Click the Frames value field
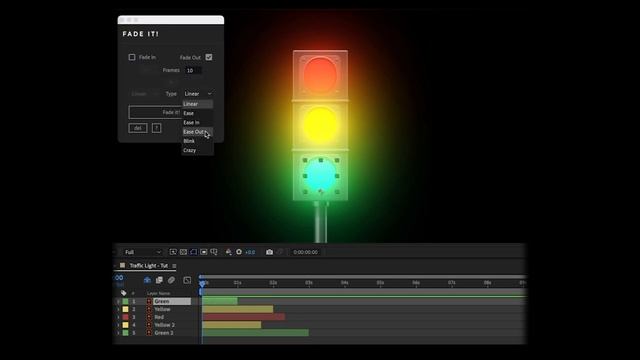 click(x=193, y=70)
